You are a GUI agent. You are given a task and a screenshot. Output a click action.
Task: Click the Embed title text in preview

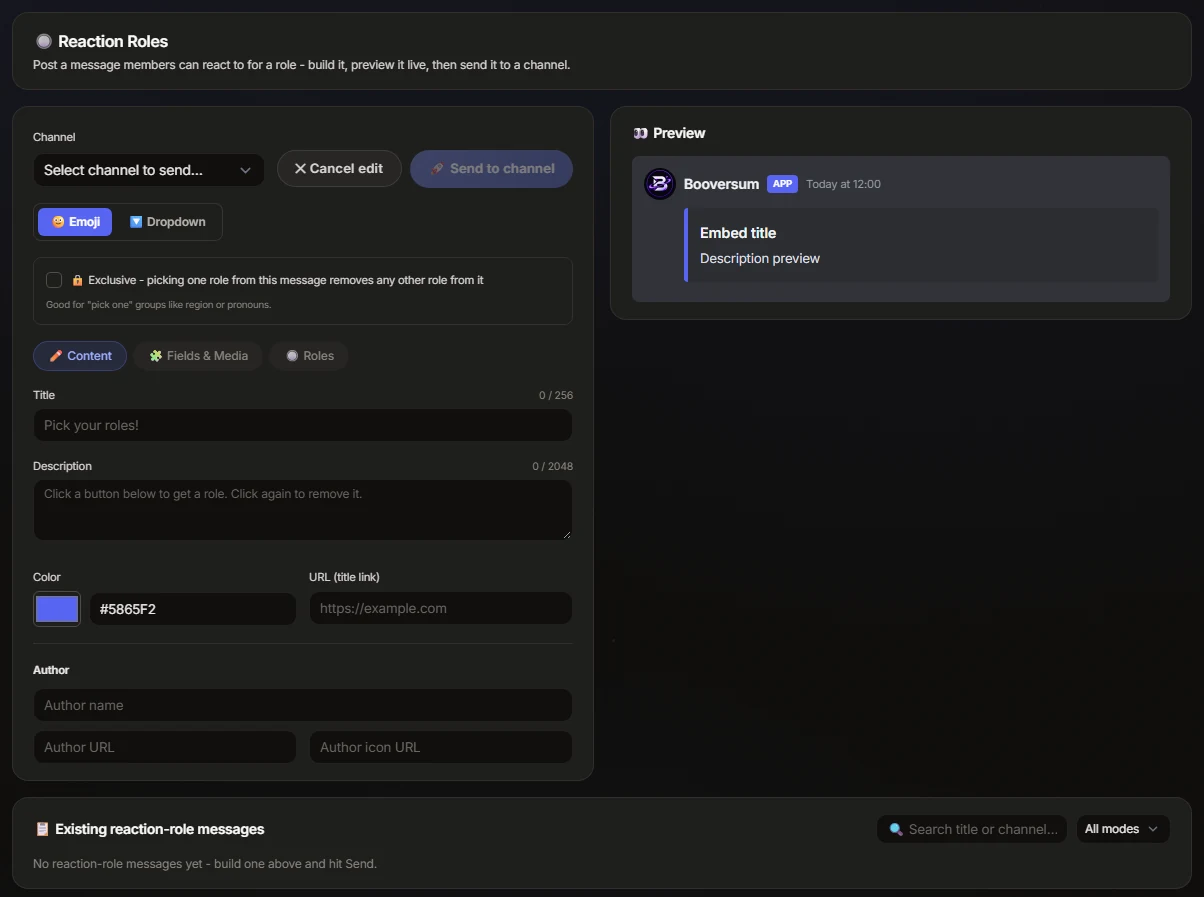pos(738,233)
